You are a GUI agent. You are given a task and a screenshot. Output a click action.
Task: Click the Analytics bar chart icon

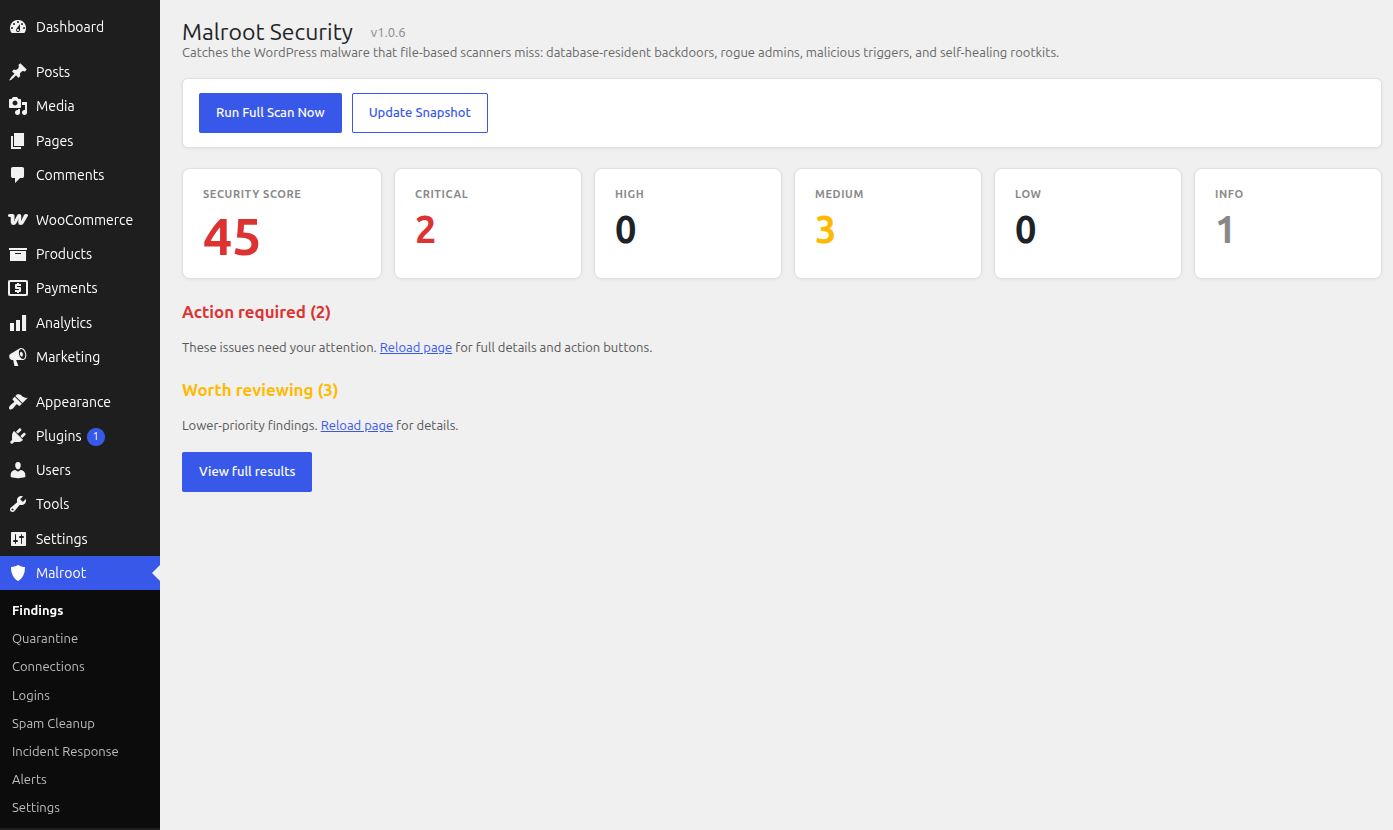tap(18, 323)
